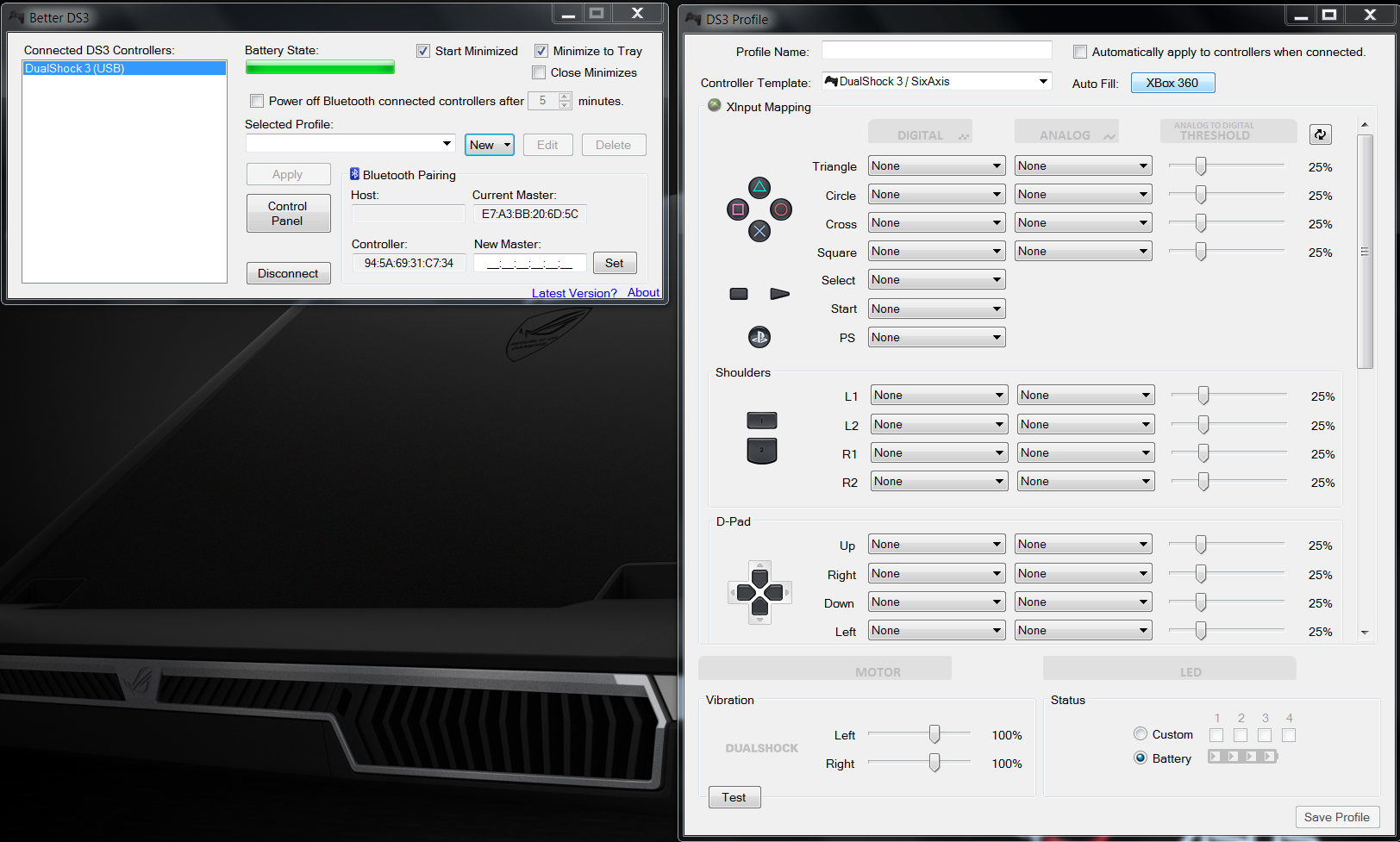This screenshot has height=842, width=1400.
Task: Click the D-Pad direction icon
Action: [759, 592]
